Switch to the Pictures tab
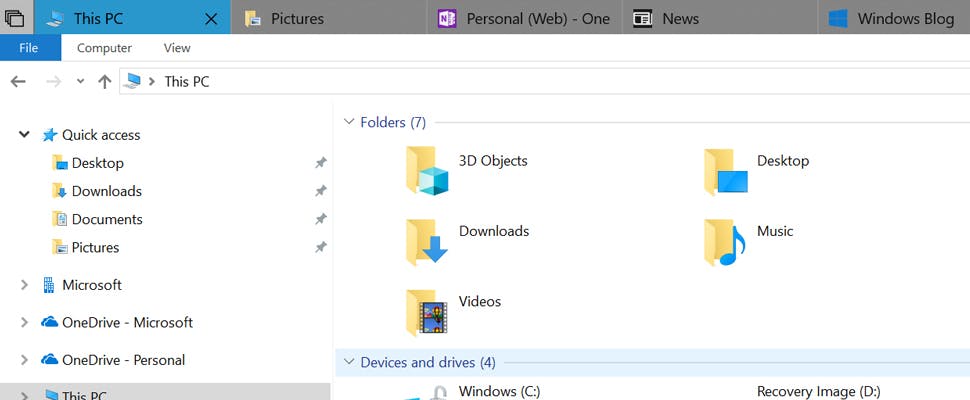This screenshot has width=970, height=400. pos(297,18)
